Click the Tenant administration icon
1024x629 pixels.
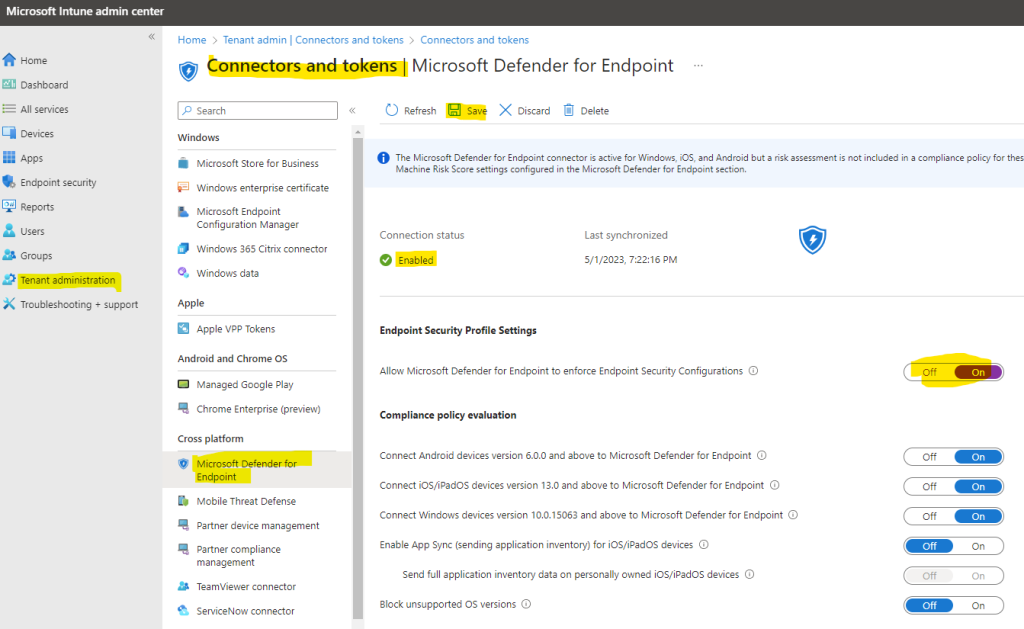[x=9, y=280]
